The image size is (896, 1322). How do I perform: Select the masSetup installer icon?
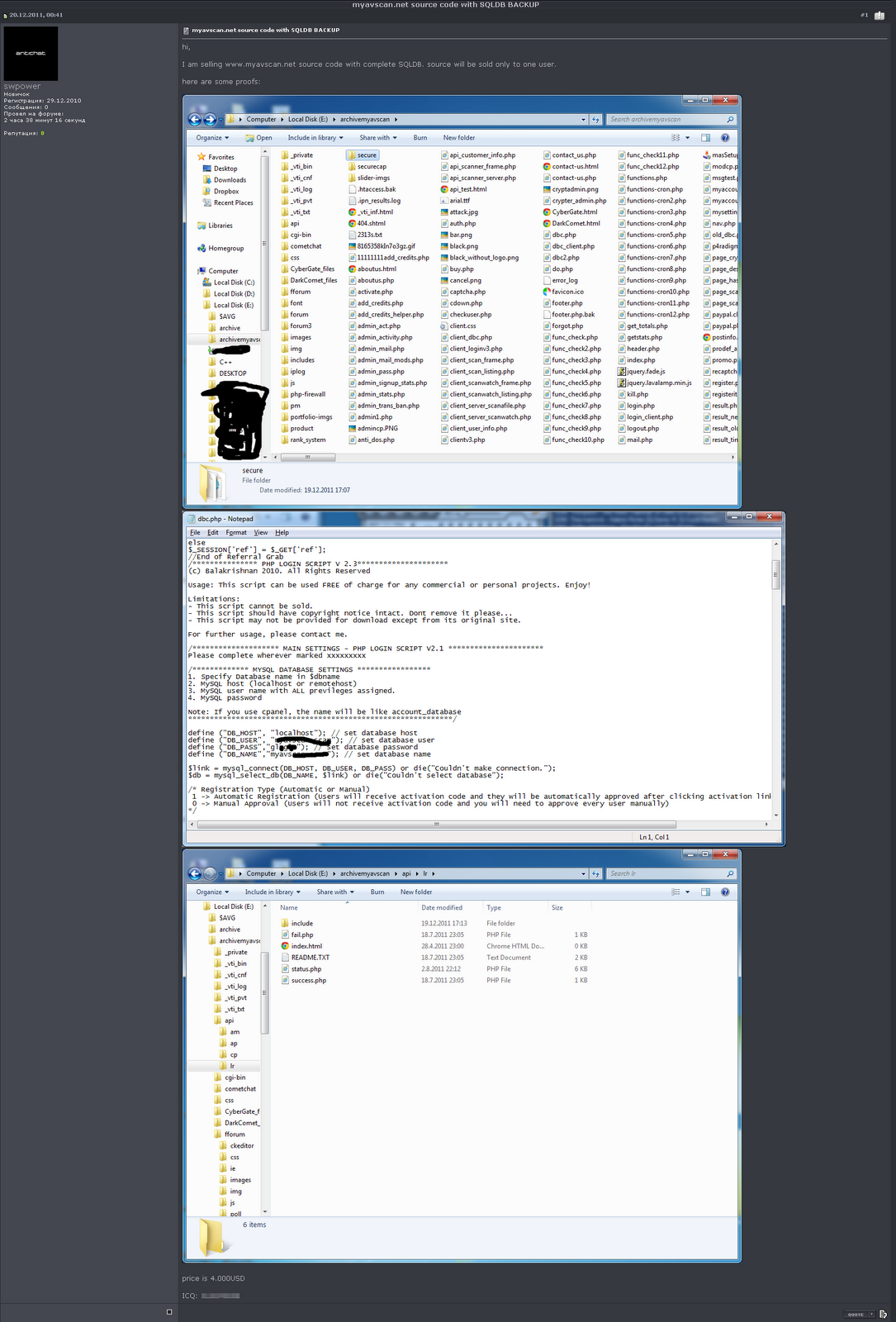707,155
